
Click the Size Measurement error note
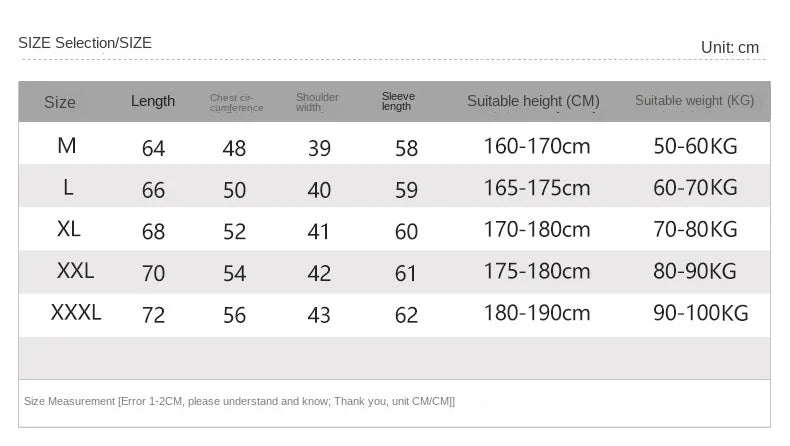[x=239, y=401]
